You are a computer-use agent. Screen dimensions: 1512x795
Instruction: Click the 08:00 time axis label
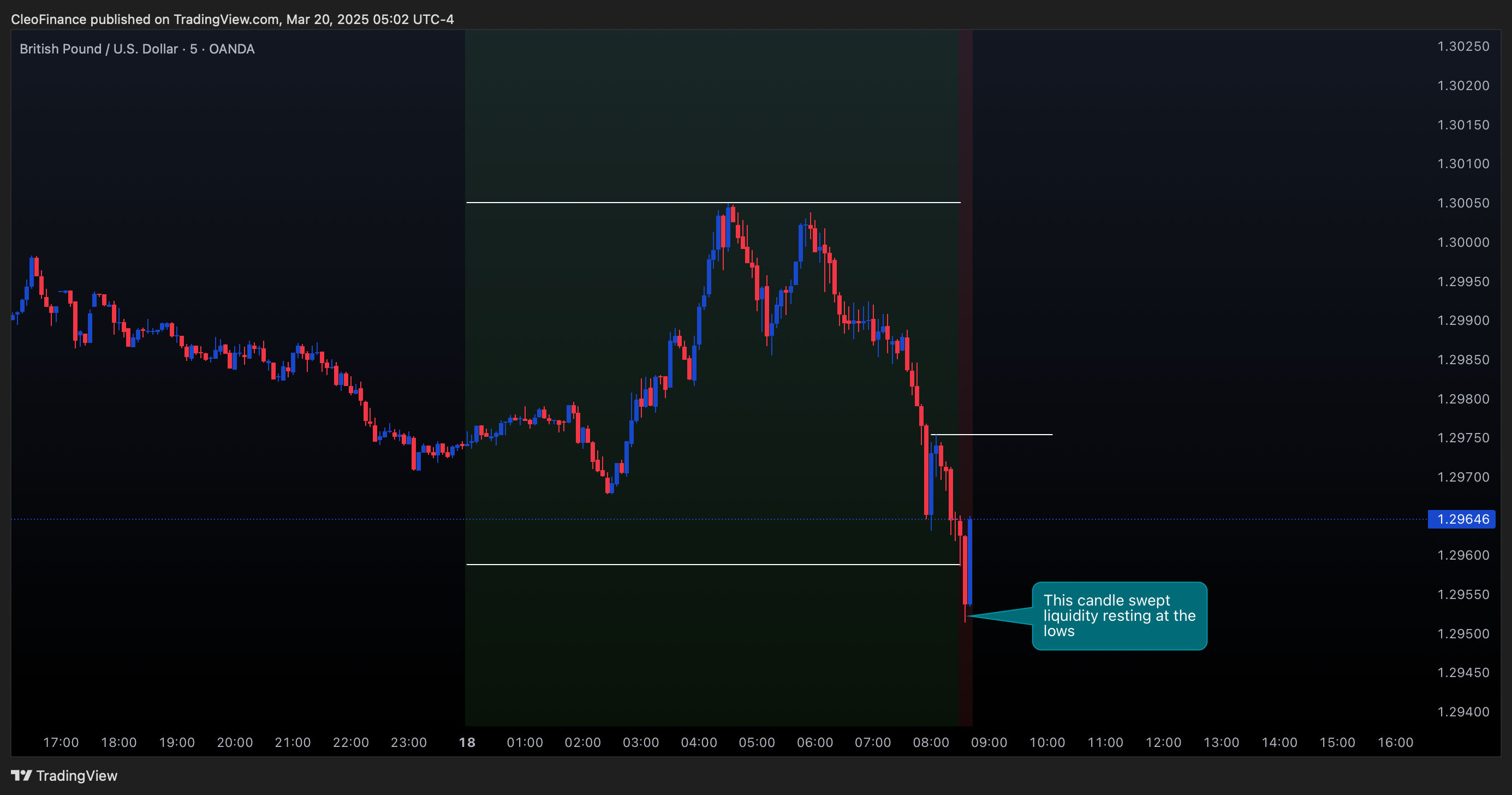click(931, 743)
